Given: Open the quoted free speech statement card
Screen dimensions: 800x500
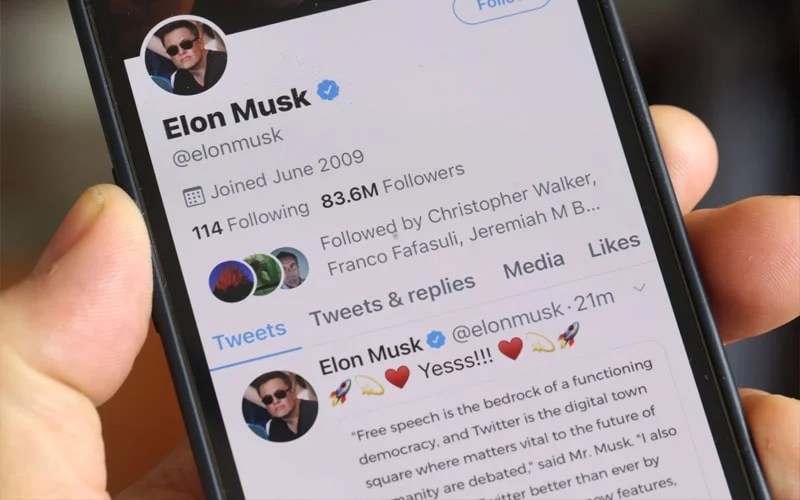Looking at the screenshot, I should (x=515, y=431).
